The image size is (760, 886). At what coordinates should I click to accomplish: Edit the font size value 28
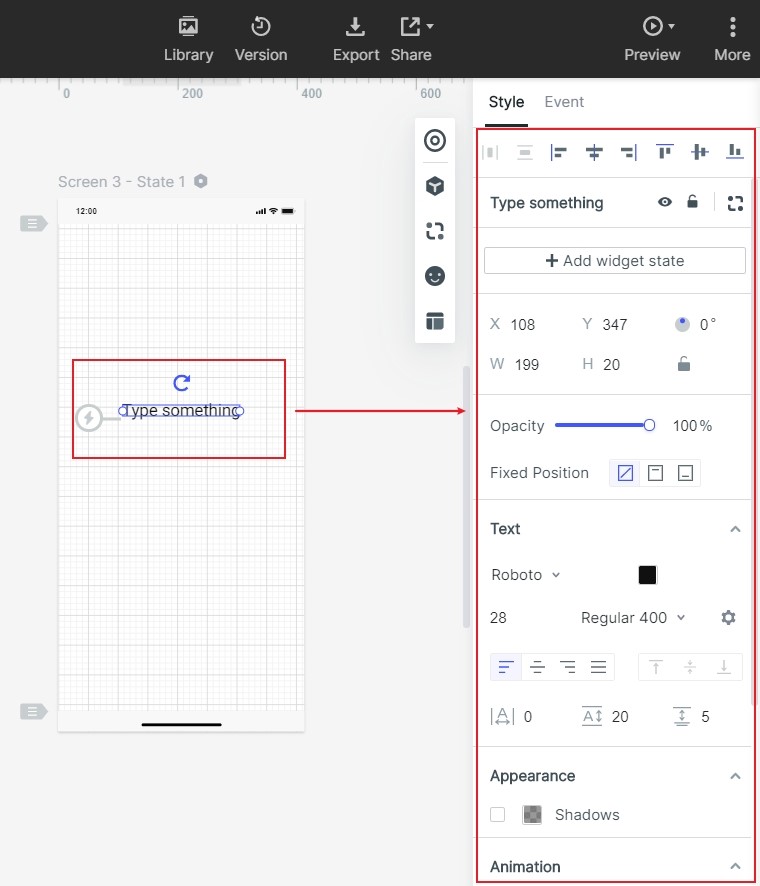tap(498, 618)
